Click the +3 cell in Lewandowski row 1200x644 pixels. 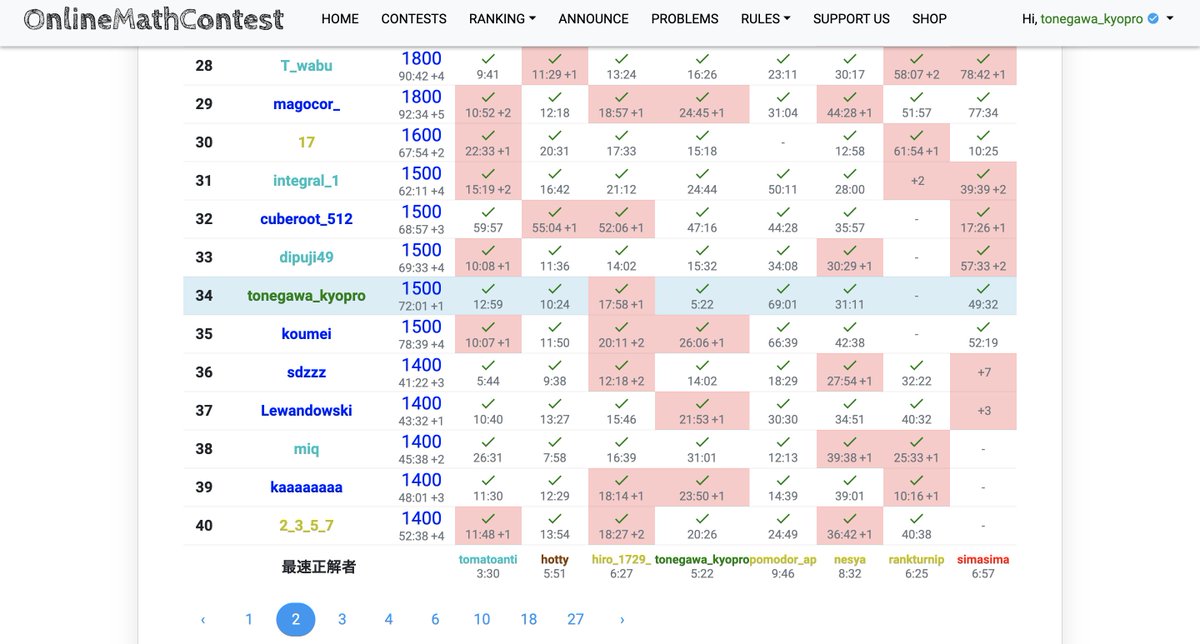984,410
